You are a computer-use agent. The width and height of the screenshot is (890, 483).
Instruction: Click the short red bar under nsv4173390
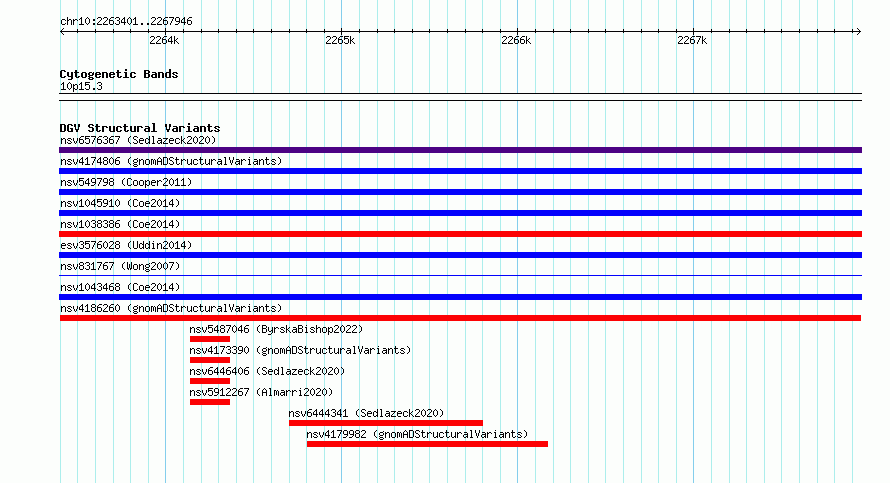[x=210, y=360]
